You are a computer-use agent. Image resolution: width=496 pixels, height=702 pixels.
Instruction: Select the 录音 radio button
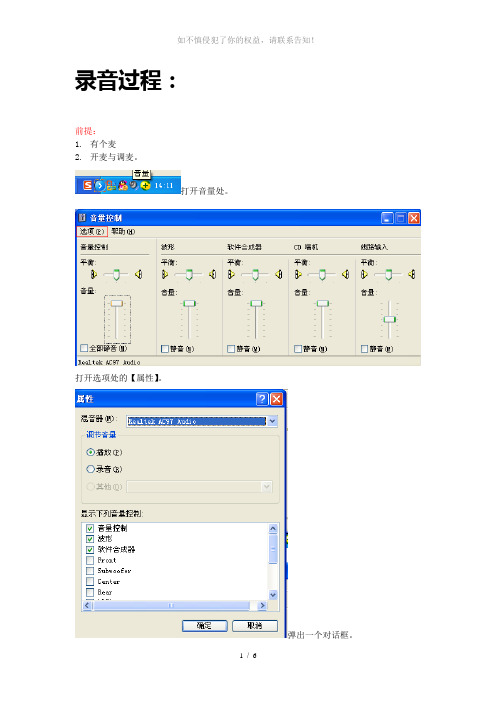(90, 469)
